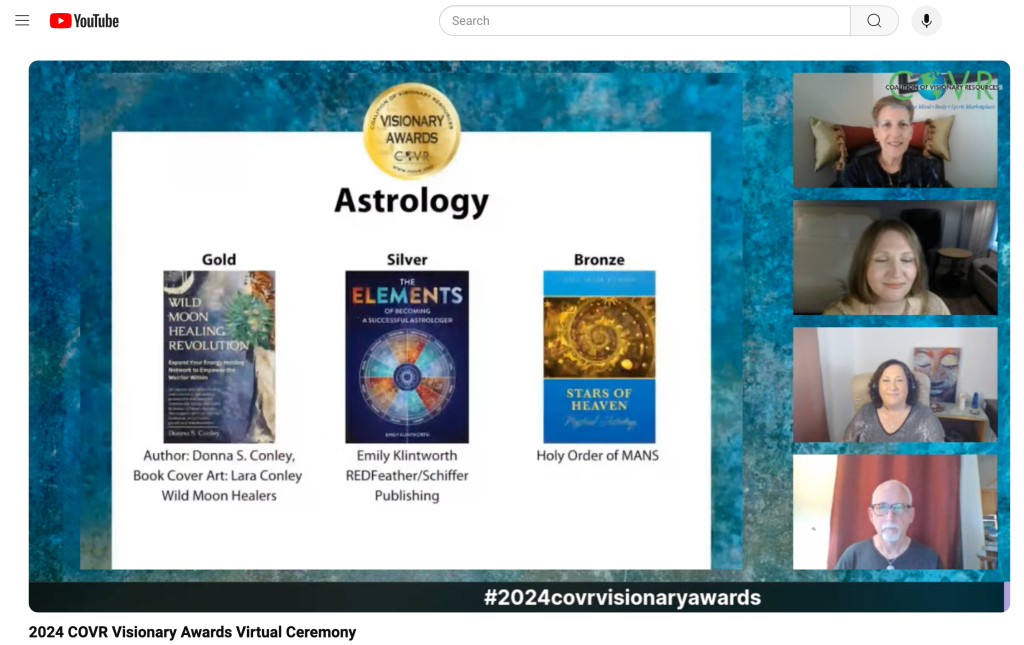
Task: Click the bottom participant with glasses
Action: point(894,512)
